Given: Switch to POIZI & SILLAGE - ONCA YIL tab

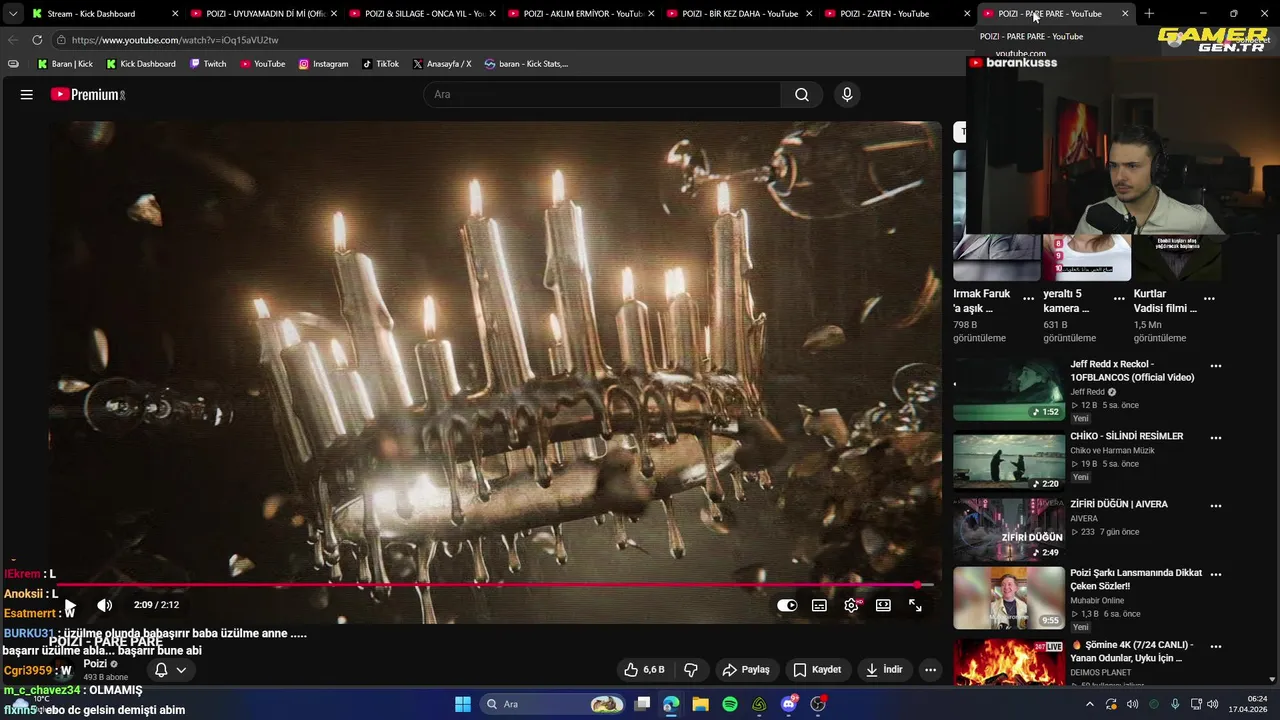Looking at the screenshot, I should (424, 14).
